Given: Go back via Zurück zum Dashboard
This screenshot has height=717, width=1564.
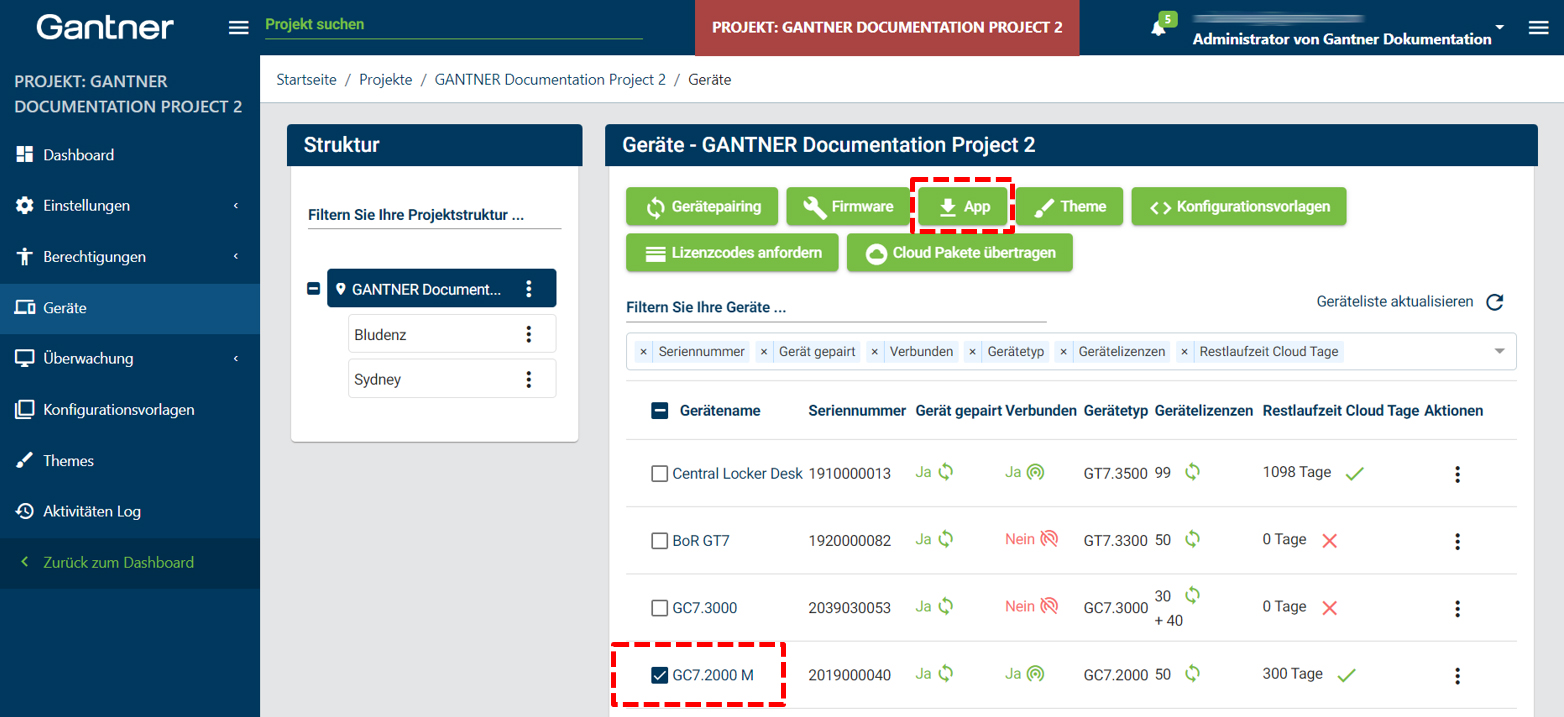Looking at the screenshot, I should (130, 563).
